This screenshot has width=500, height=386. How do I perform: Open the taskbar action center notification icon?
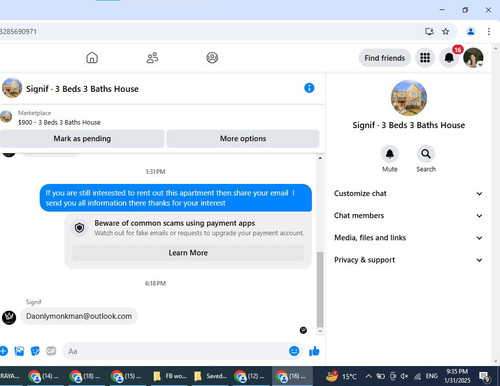[484, 377]
